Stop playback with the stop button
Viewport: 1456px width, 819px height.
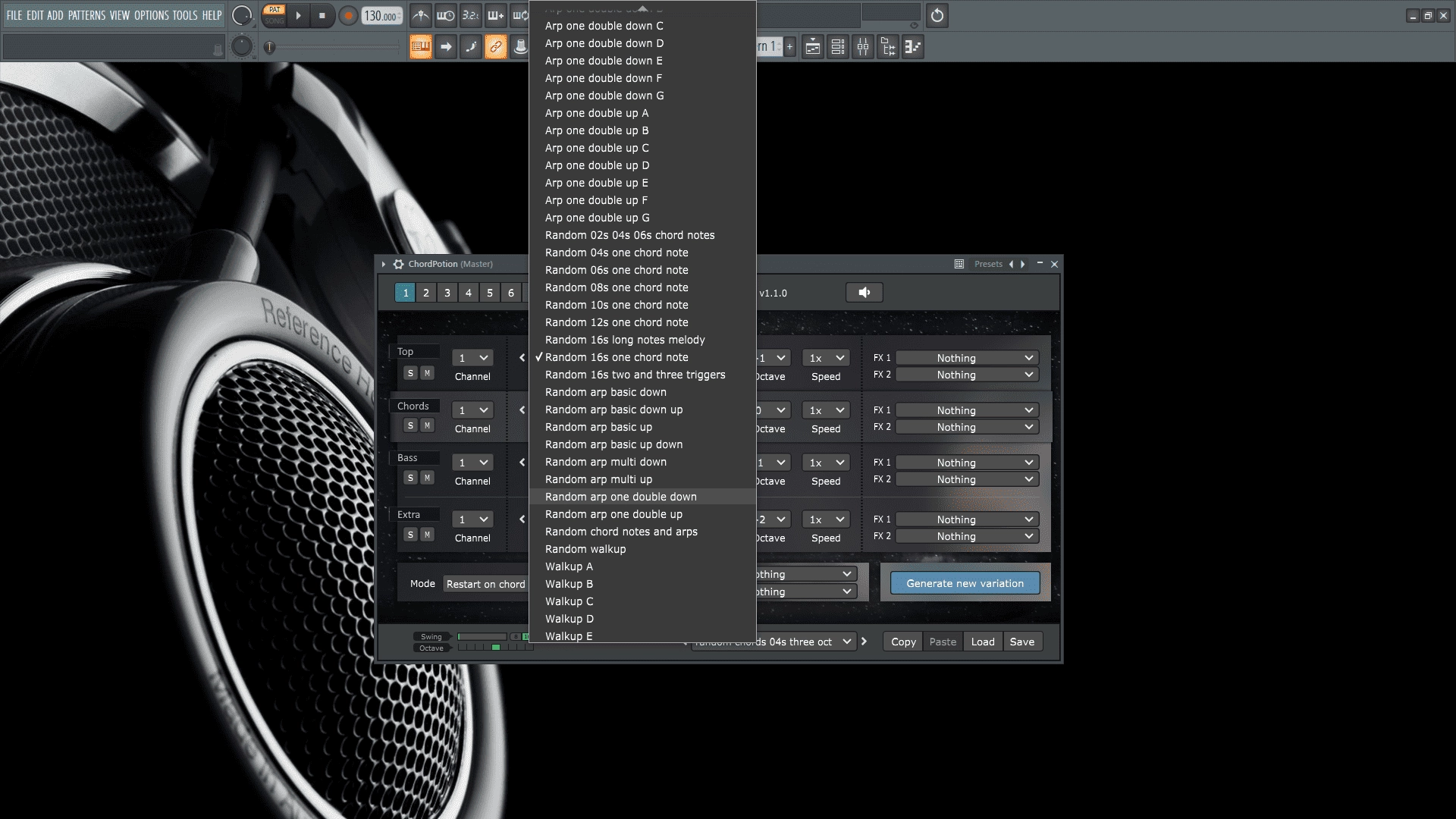[x=322, y=15]
